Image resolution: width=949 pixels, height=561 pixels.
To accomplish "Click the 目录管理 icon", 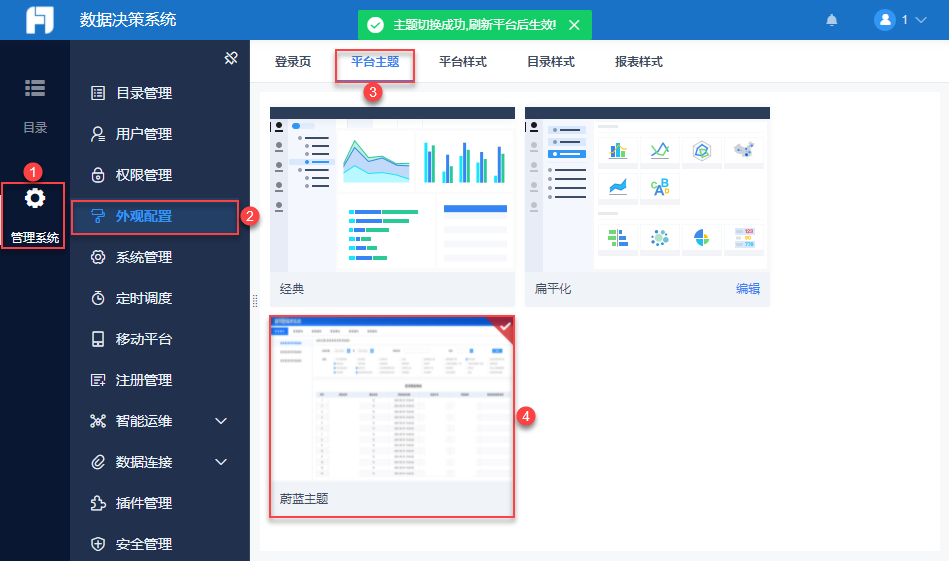I will click(x=97, y=93).
